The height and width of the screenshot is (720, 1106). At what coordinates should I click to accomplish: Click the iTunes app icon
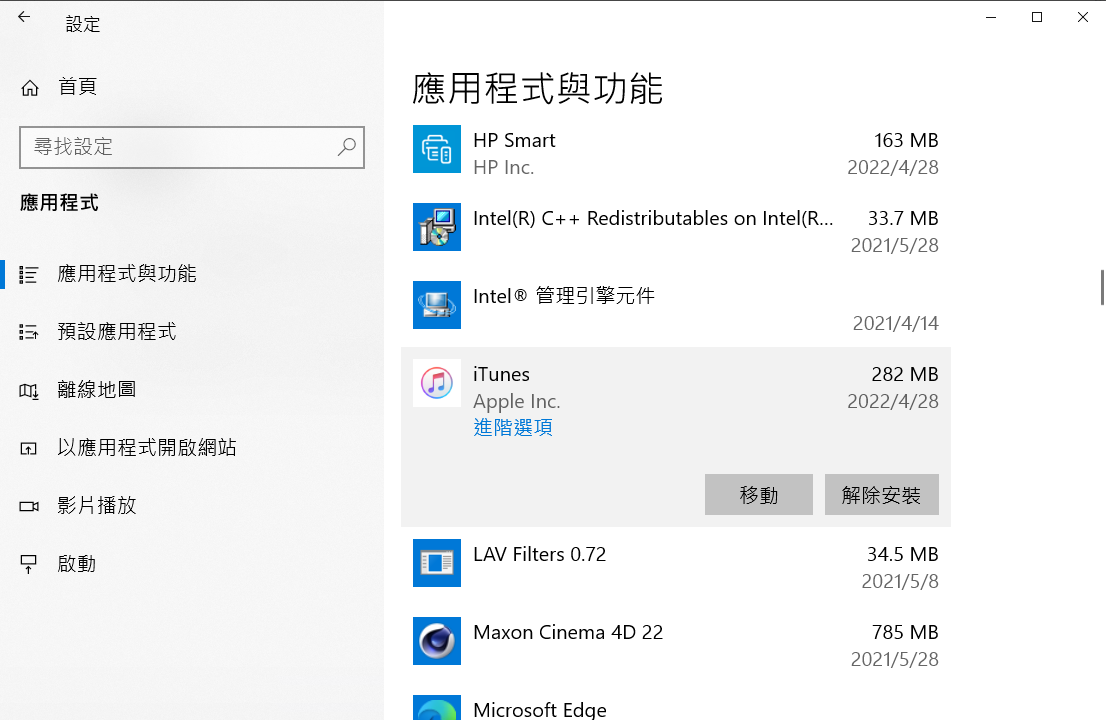(x=437, y=383)
